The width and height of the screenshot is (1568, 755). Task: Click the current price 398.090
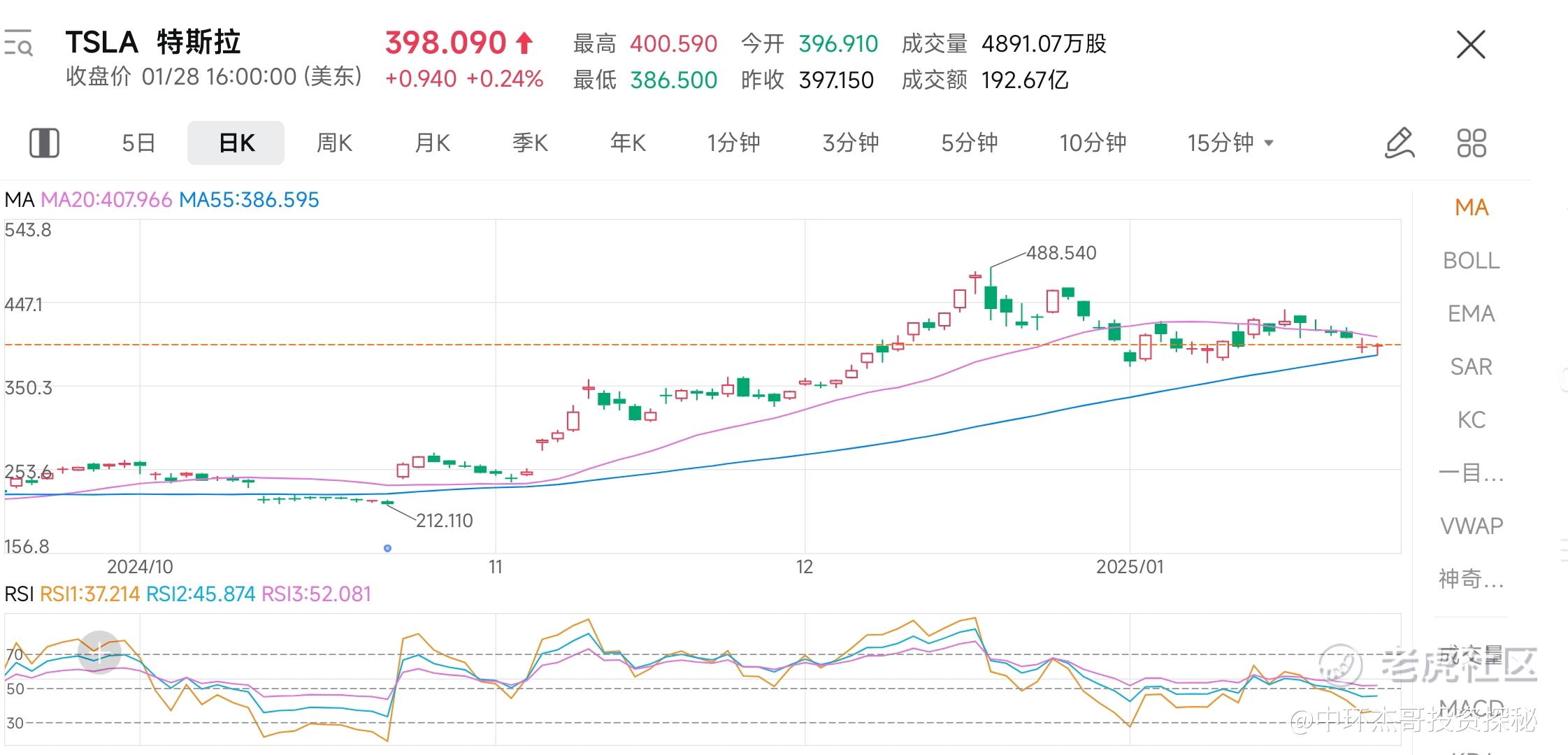445,43
